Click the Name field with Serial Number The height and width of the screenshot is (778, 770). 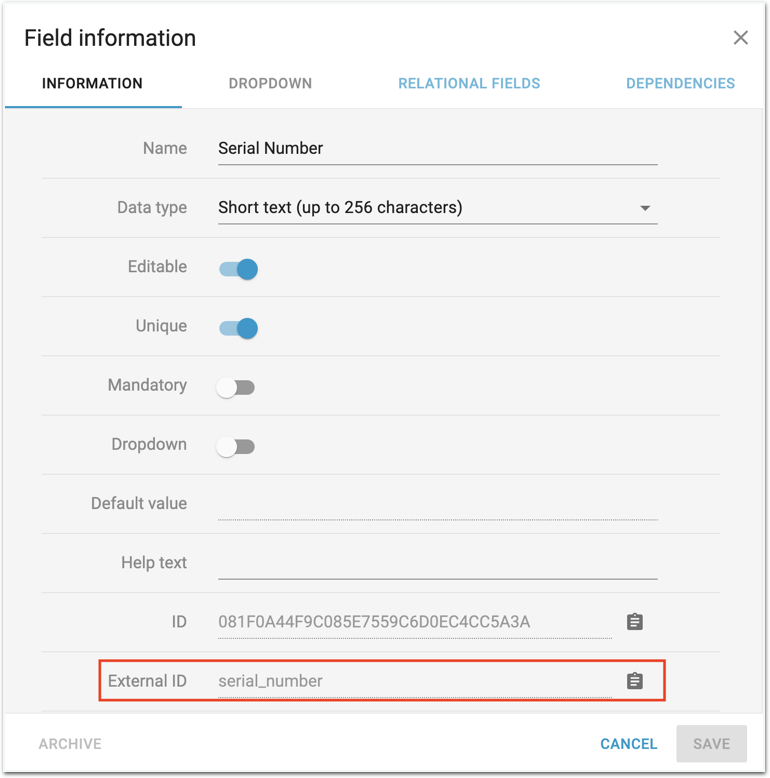click(x=437, y=148)
